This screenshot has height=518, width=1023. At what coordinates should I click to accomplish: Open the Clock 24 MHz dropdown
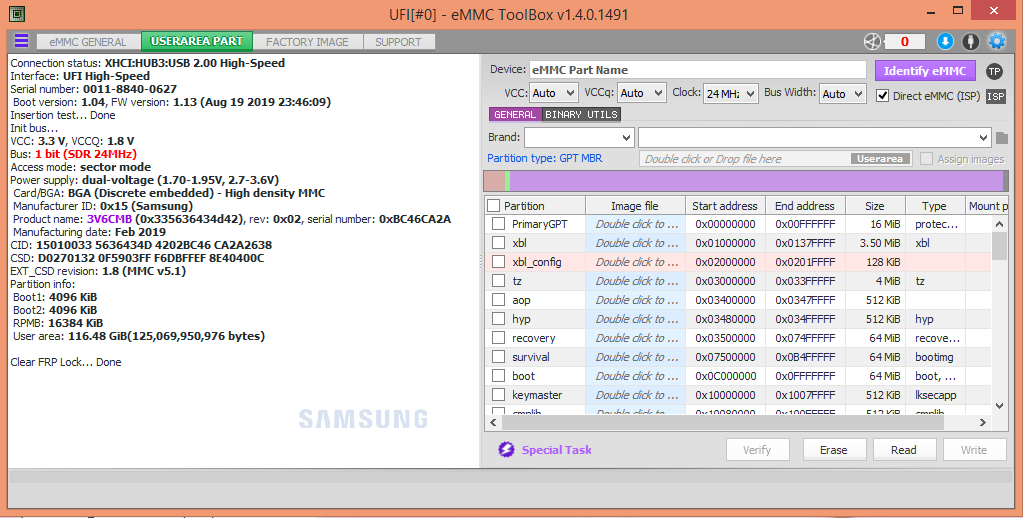[x=731, y=94]
